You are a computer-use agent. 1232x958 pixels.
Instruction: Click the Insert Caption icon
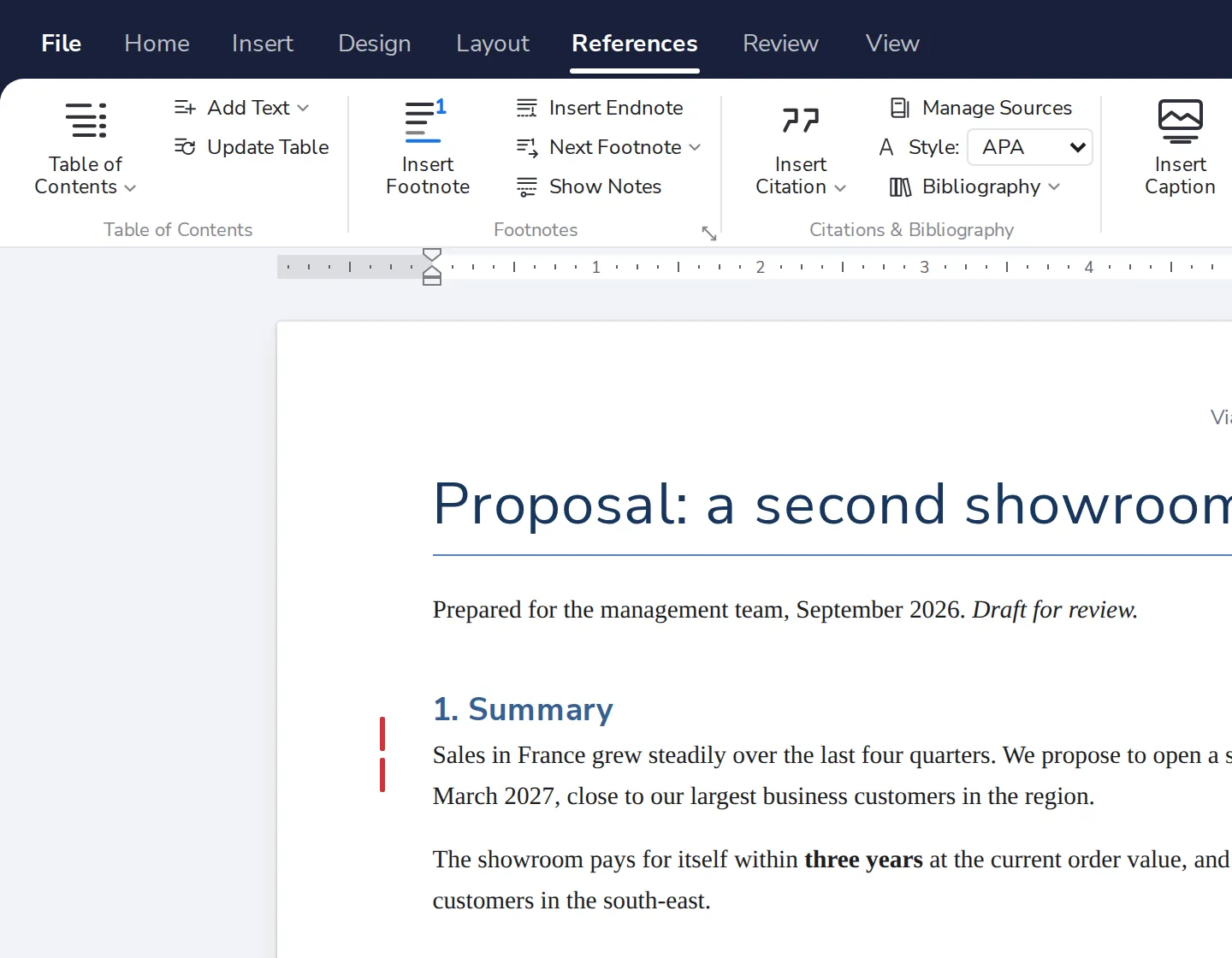[1181, 121]
